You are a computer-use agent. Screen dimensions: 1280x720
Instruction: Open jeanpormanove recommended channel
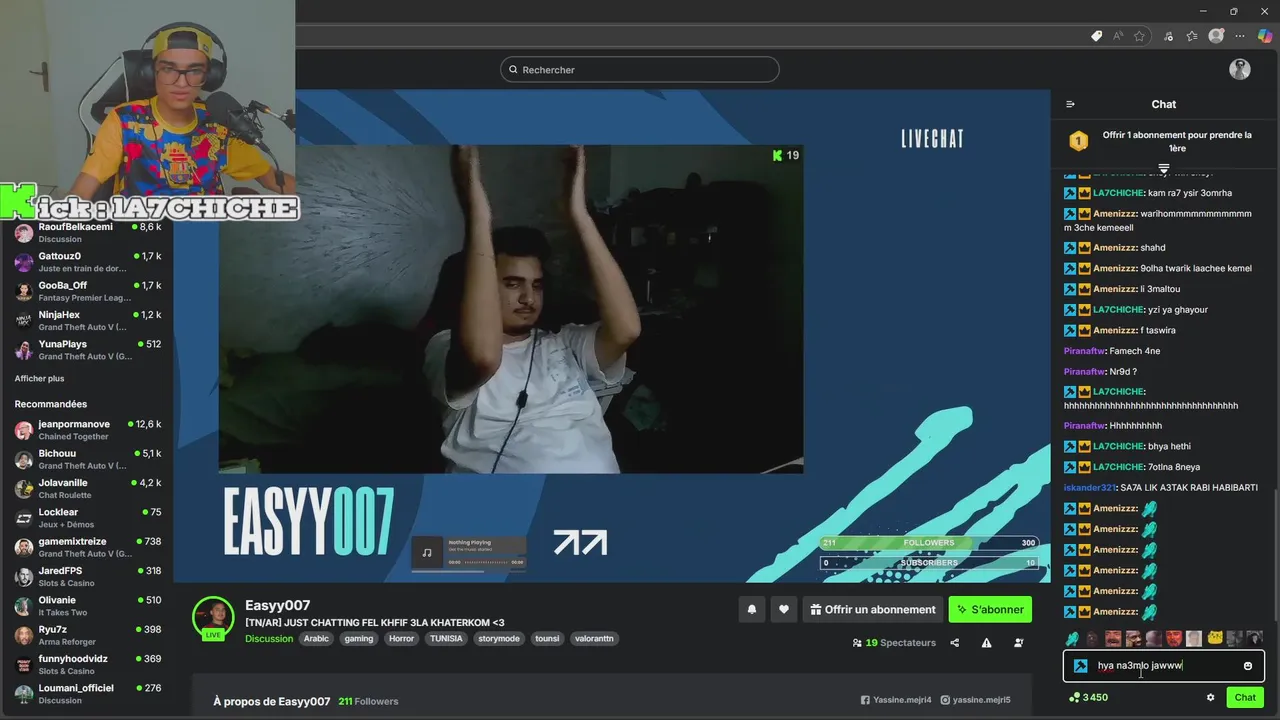(87, 430)
